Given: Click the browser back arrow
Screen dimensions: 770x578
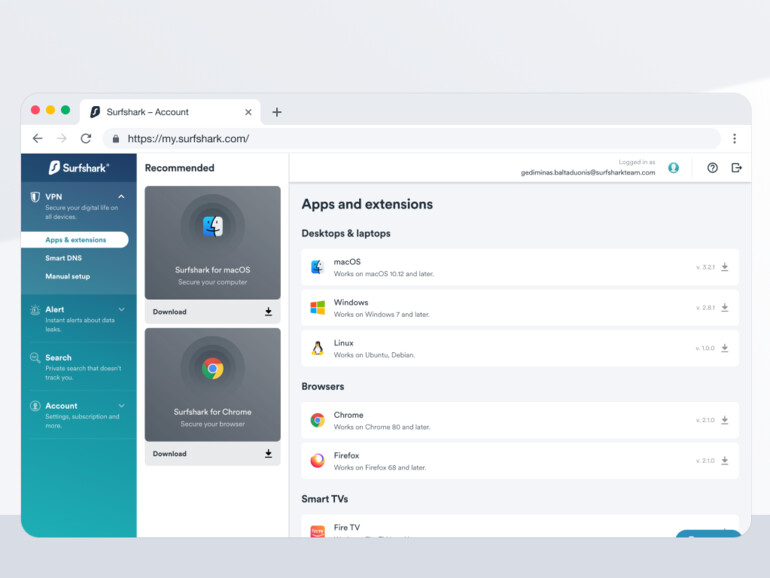Looking at the screenshot, I should coord(38,138).
